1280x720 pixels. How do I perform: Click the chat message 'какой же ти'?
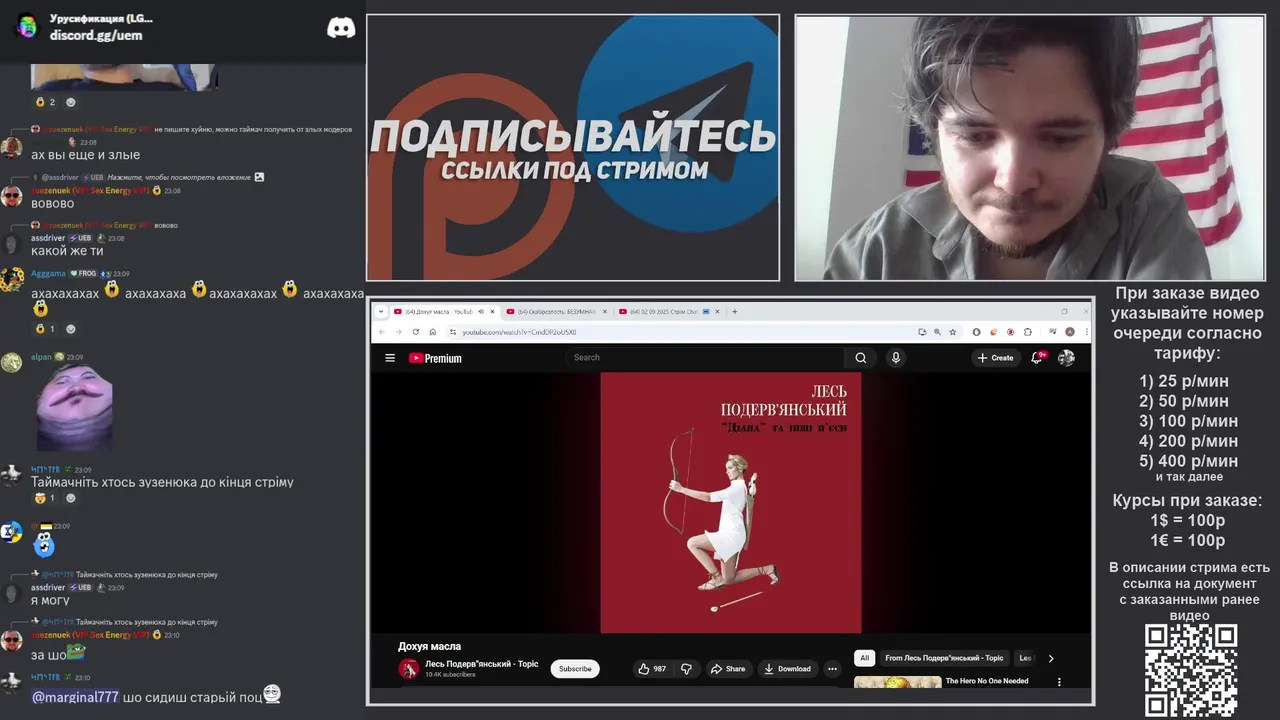pyautogui.click(x=67, y=251)
